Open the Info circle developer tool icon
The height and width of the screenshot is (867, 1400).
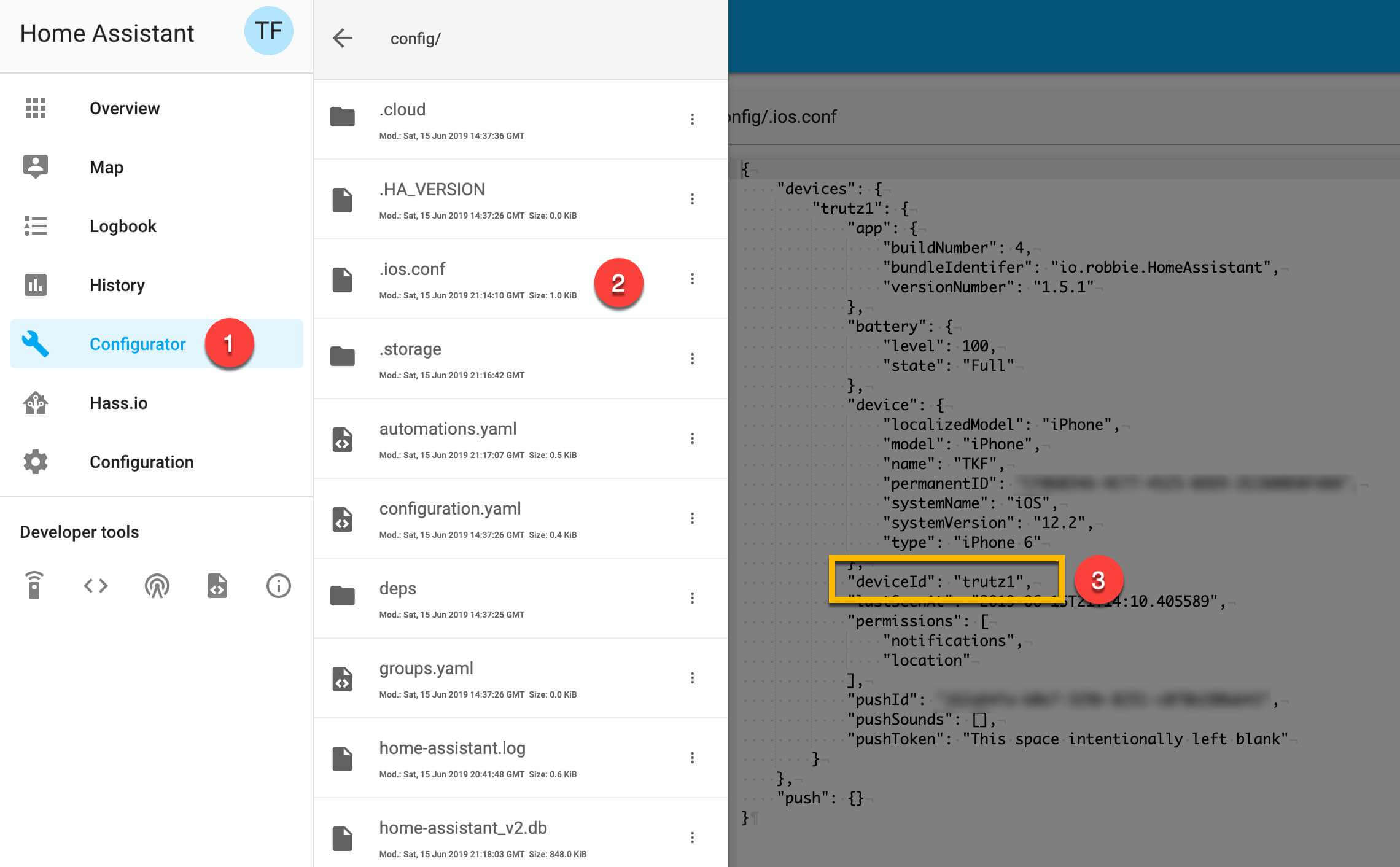[278, 586]
